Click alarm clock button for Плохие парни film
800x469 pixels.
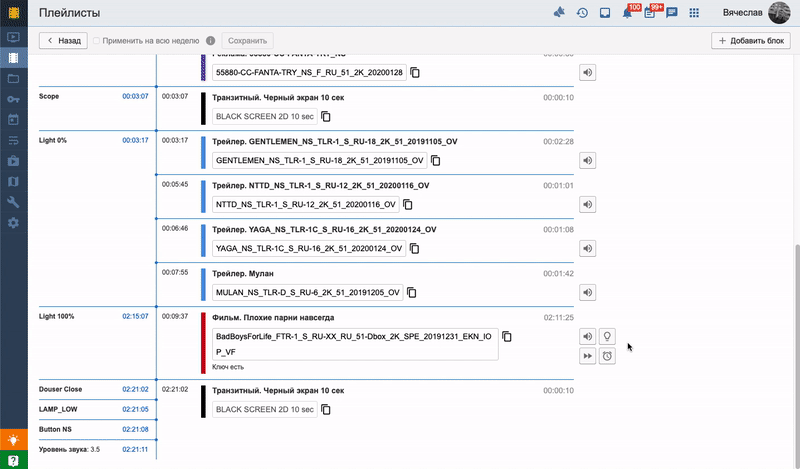[607, 356]
